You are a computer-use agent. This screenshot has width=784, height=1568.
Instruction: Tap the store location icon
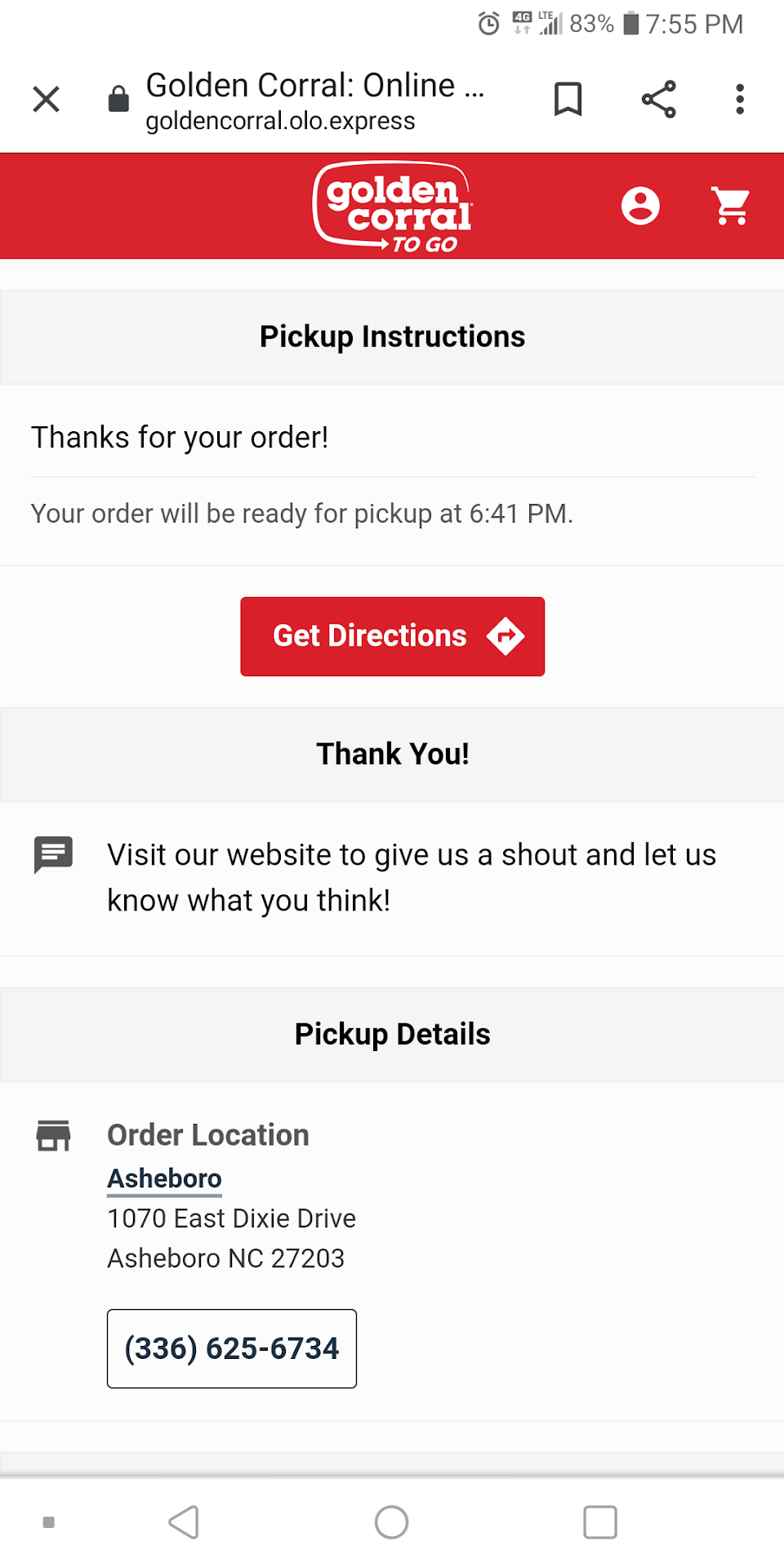point(54,1135)
